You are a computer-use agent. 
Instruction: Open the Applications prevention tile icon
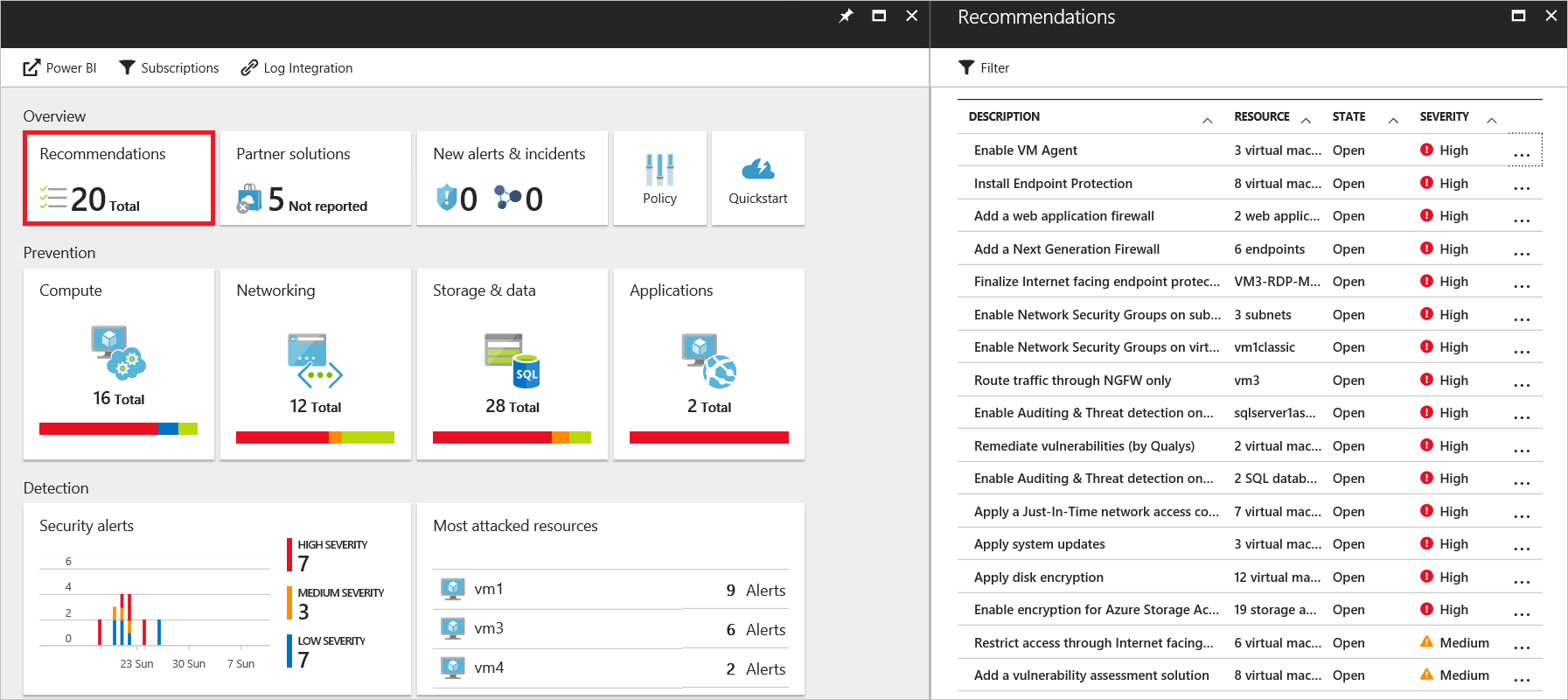click(x=709, y=360)
